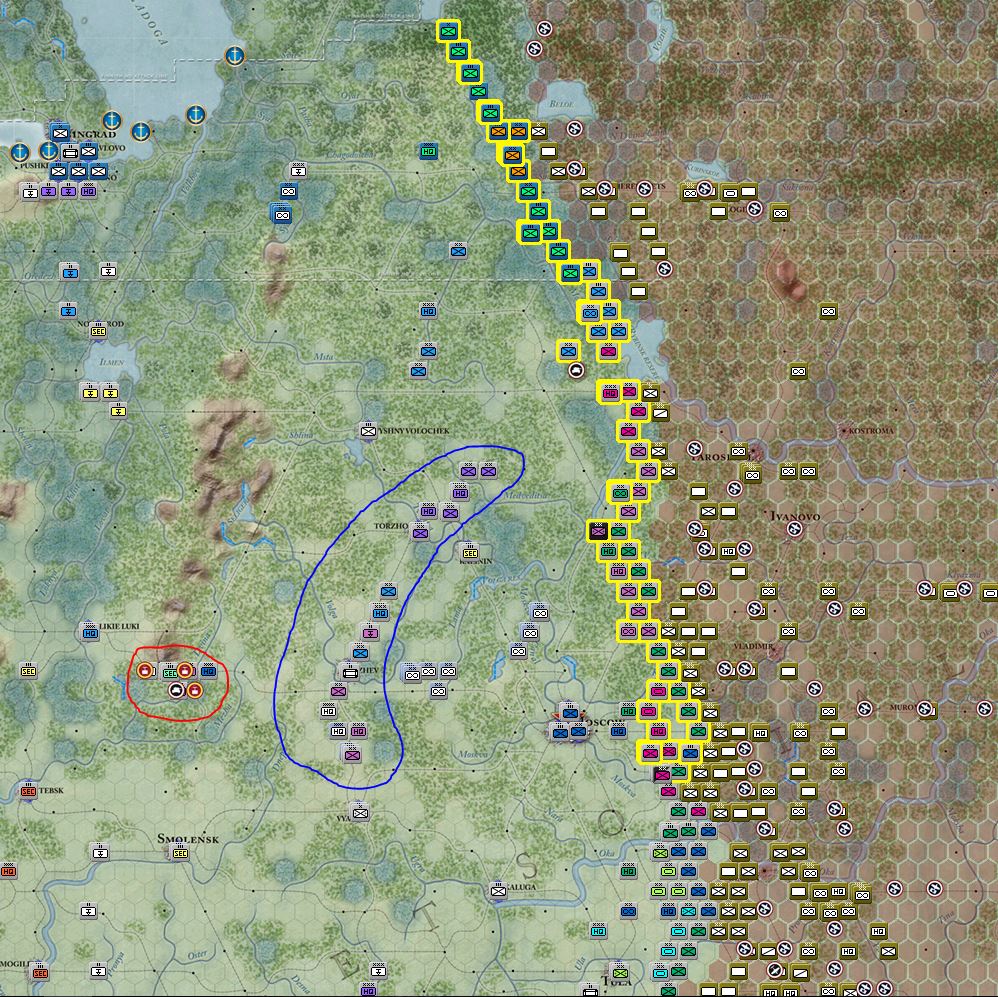
Task: Select the blue HQ counter at Velikie Luki
Action: coord(90,633)
